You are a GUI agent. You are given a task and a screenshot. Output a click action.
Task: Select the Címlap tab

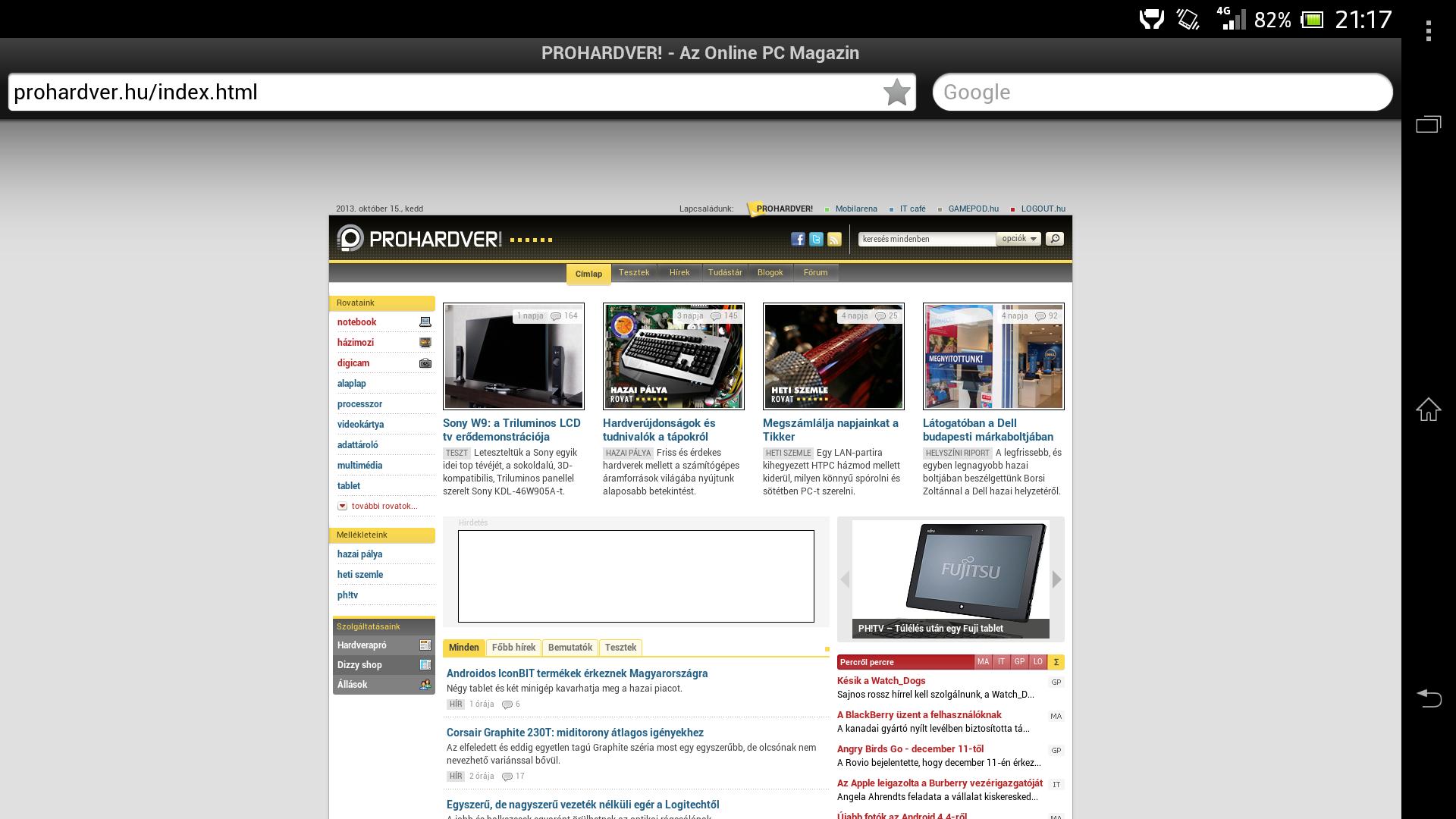click(x=588, y=274)
